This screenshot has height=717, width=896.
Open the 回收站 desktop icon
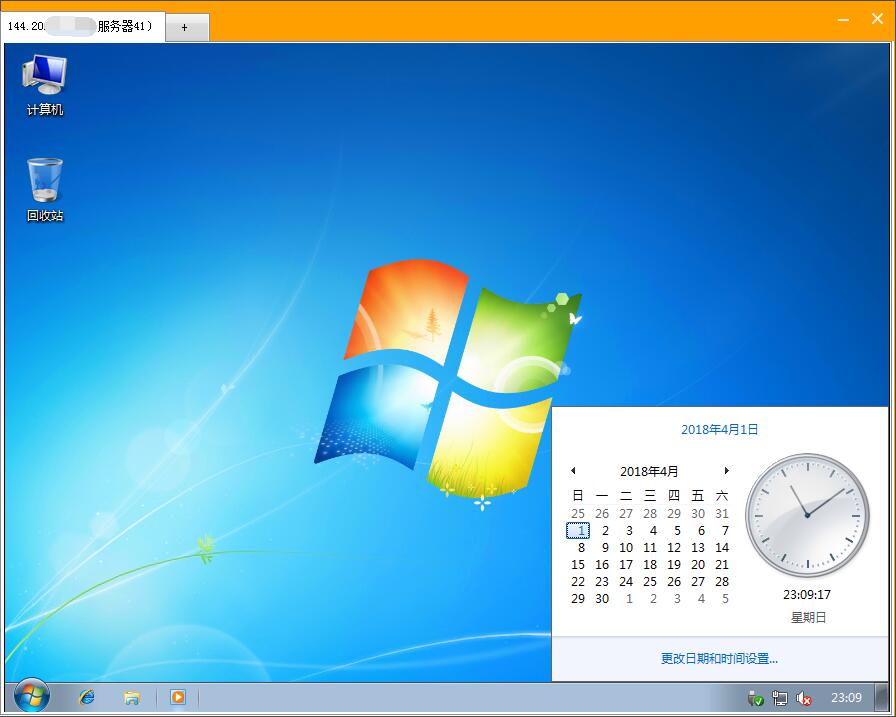[42, 180]
